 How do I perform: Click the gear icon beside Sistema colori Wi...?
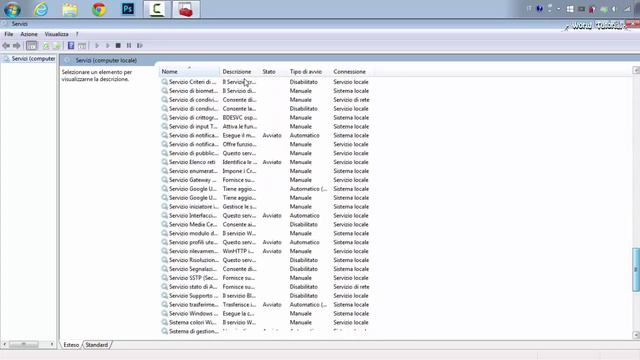[x=164, y=322]
